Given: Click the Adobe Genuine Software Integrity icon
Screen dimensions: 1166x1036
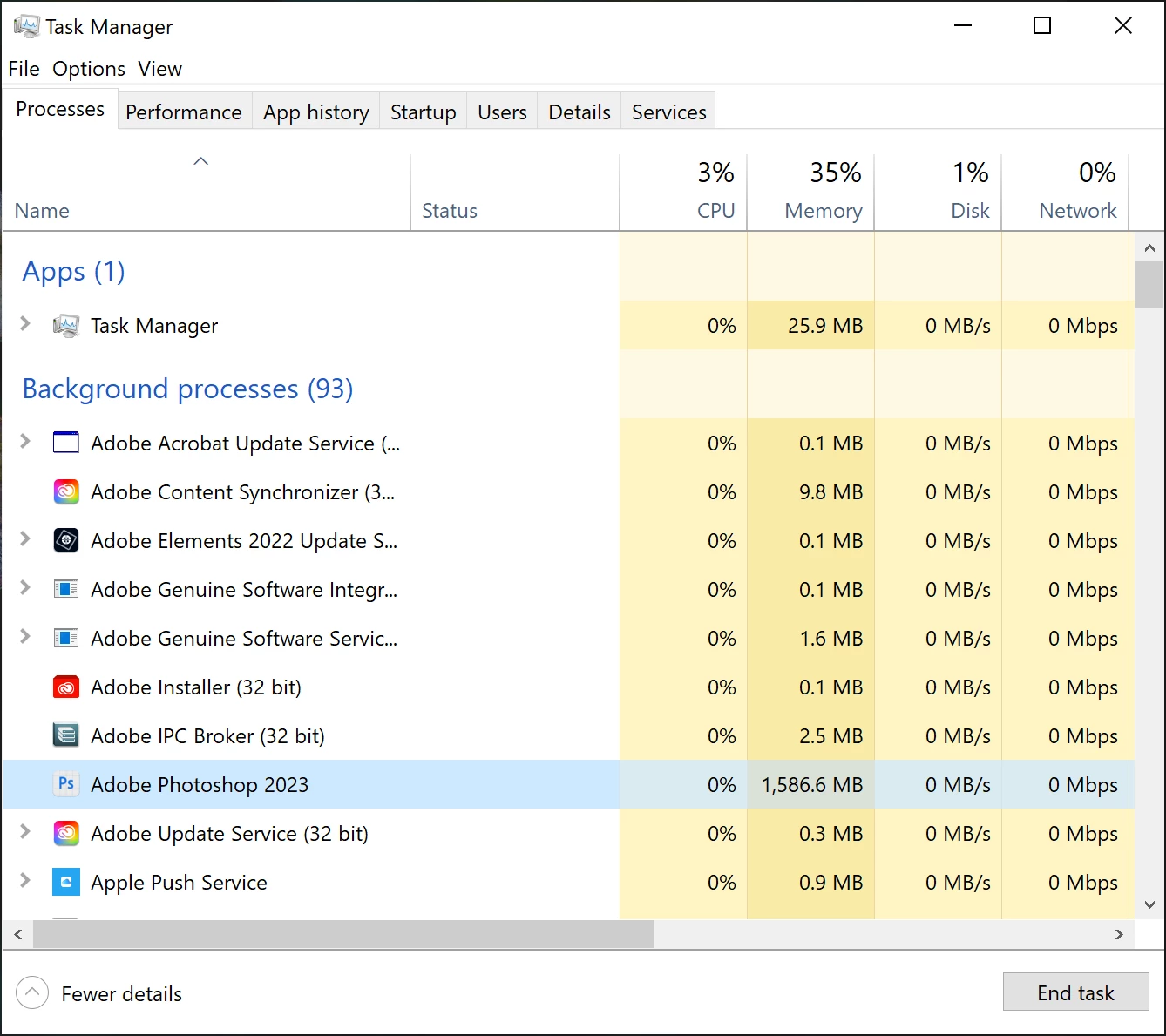Looking at the screenshot, I should [66, 590].
